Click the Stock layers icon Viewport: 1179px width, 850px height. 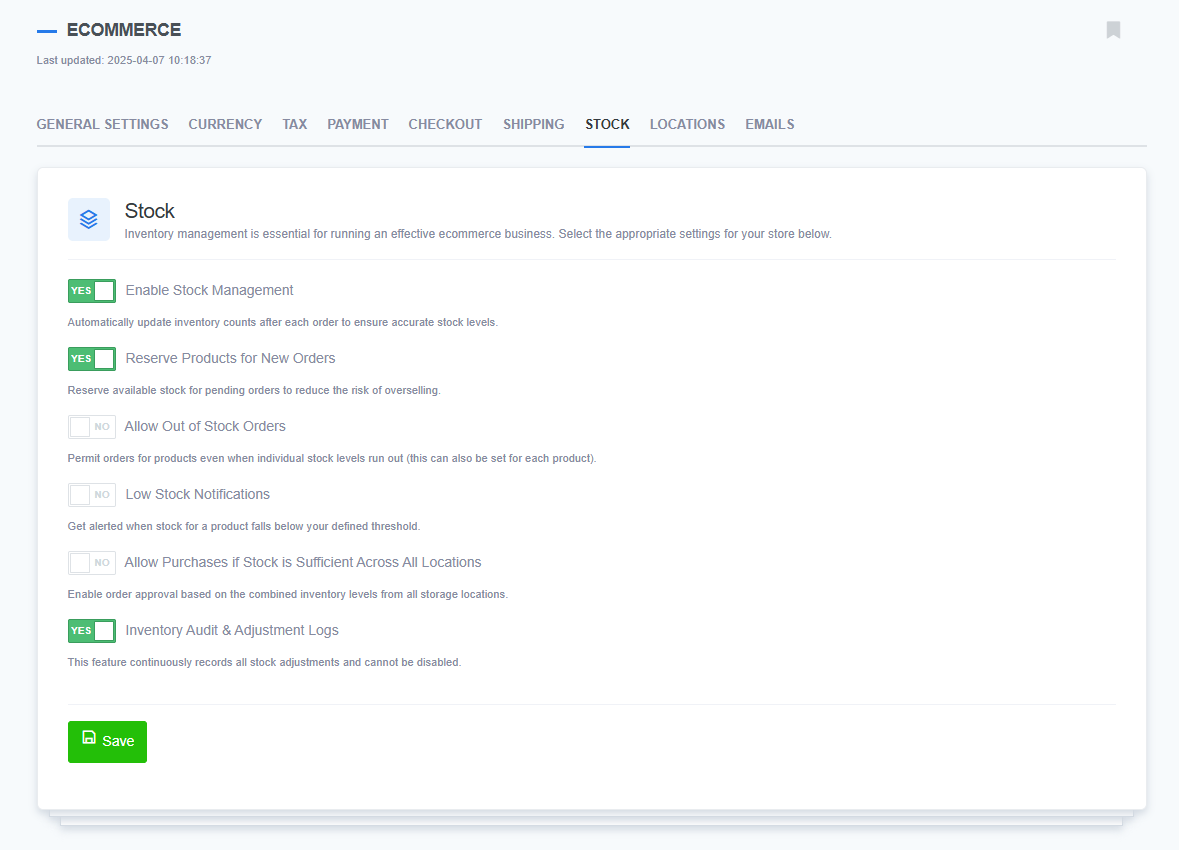click(89, 219)
